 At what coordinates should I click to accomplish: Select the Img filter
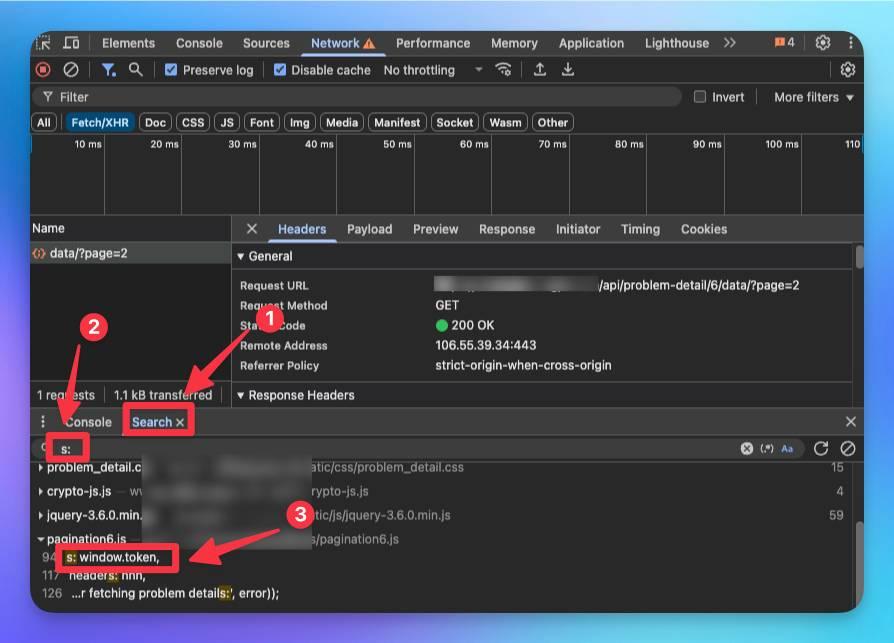point(299,123)
